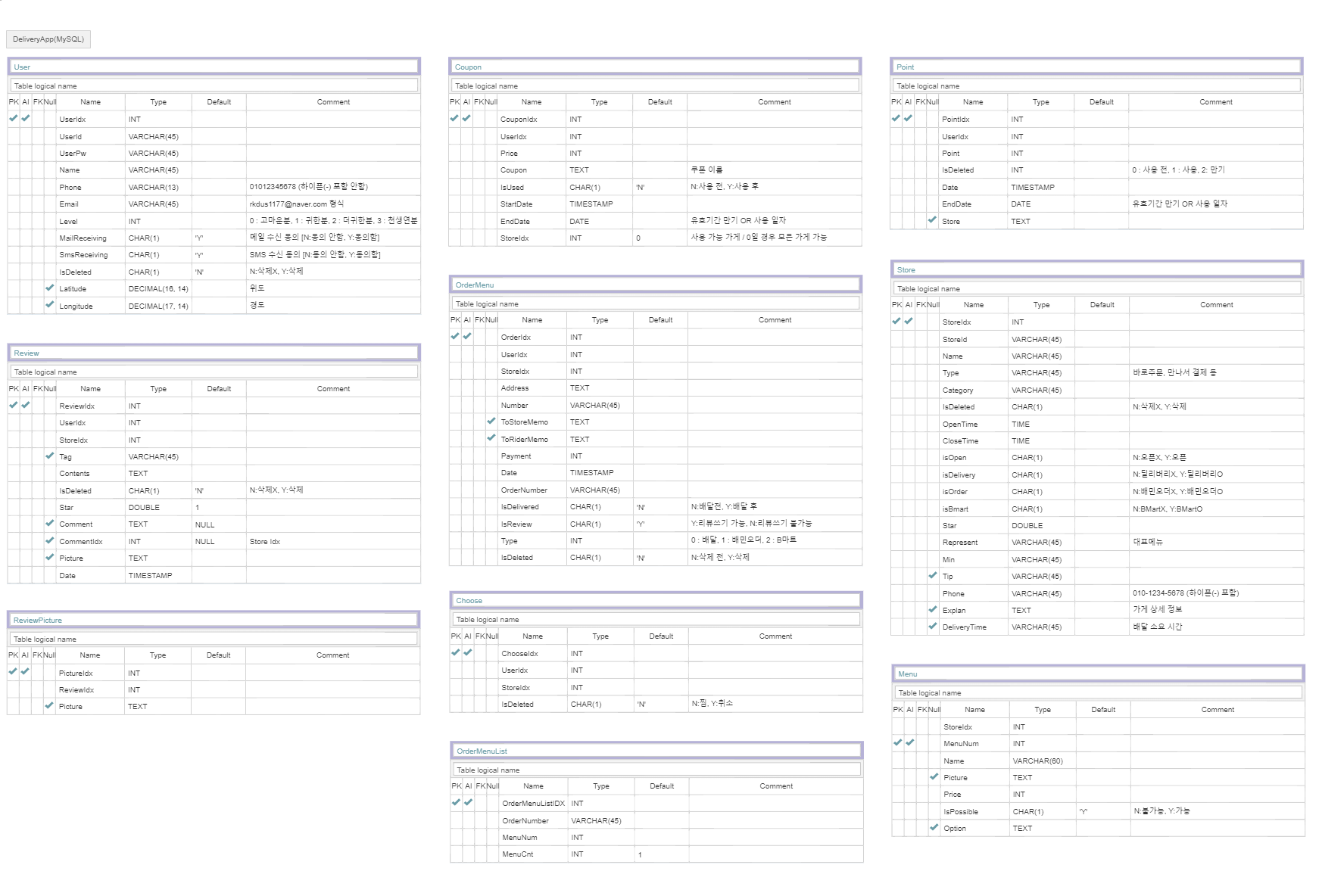This screenshot has width=1322, height=896.
Task: Click the PK check icon for ChooseIdx
Action: click(x=456, y=652)
